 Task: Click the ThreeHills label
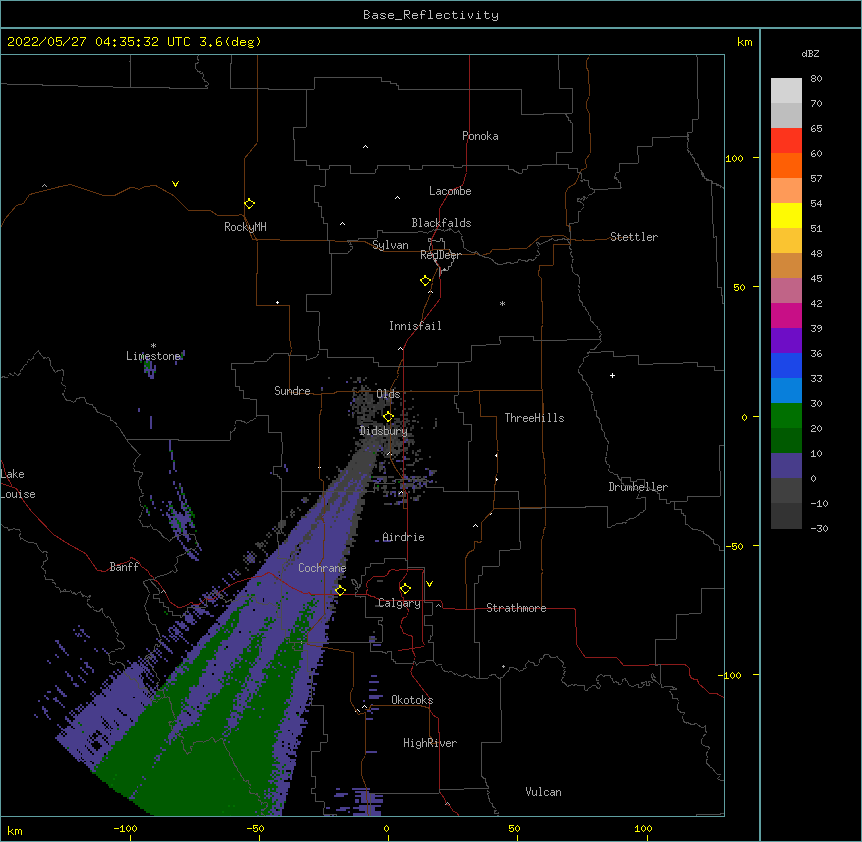tap(534, 418)
